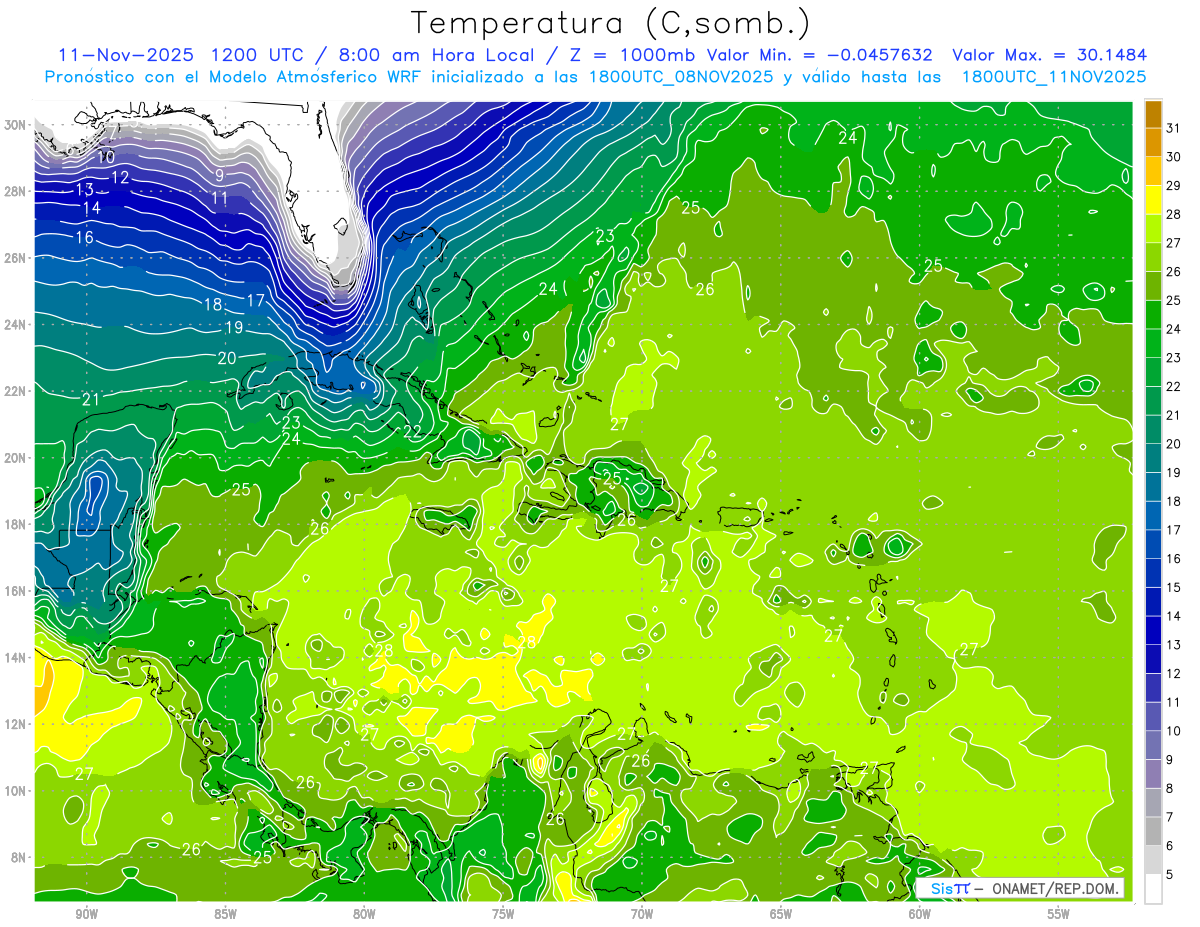Click the "22" contour label on the map
The height and width of the screenshot is (927, 1200).
coord(412,432)
